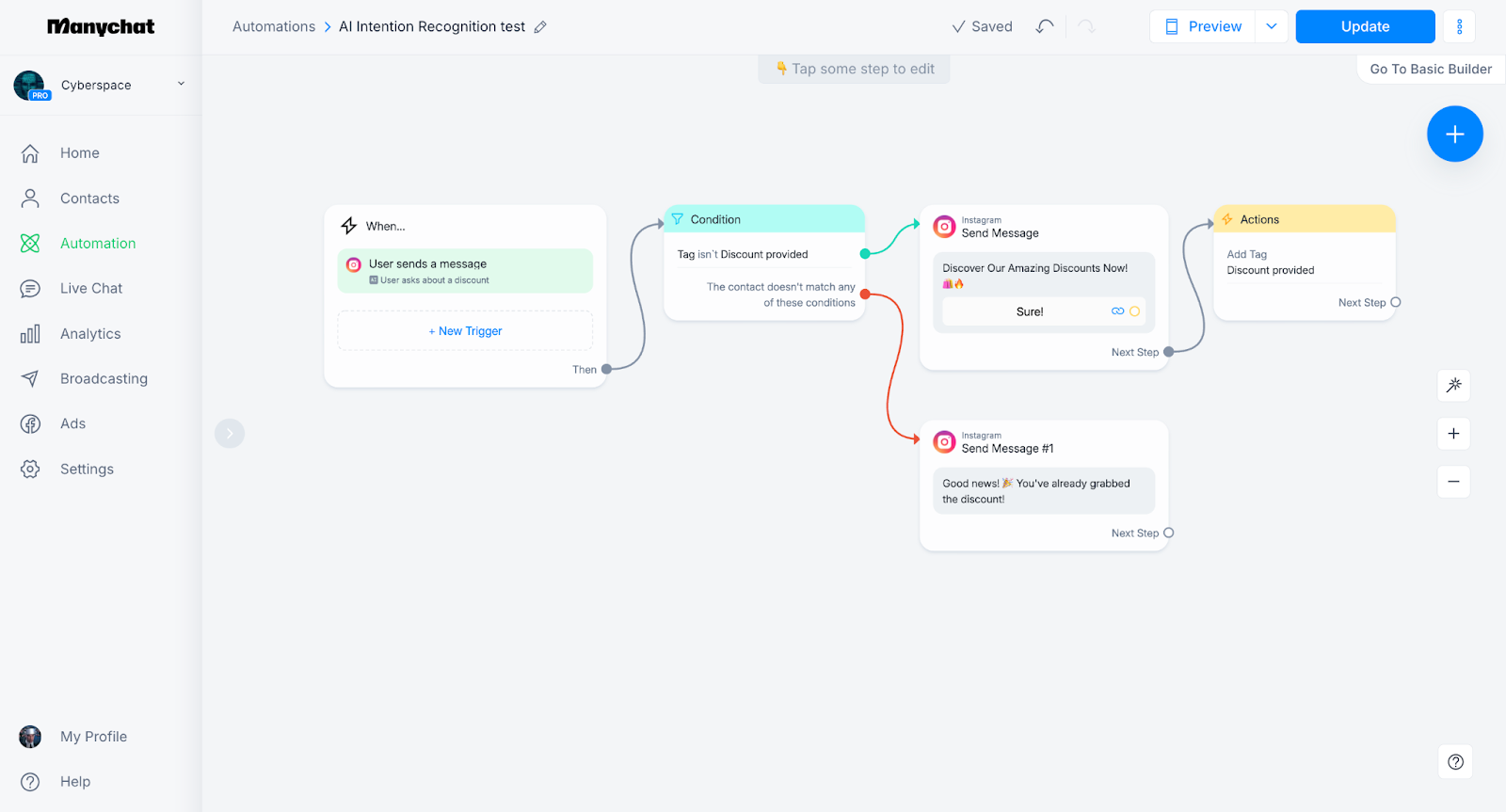Open the help question mark bubble
The height and width of the screenshot is (812, 1506).
(1455, 762)
